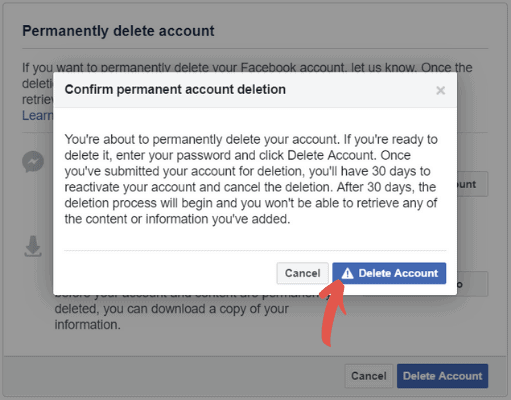
Task: Confirm with the dialog's Delete Account button
Action: tap(389, 273)
